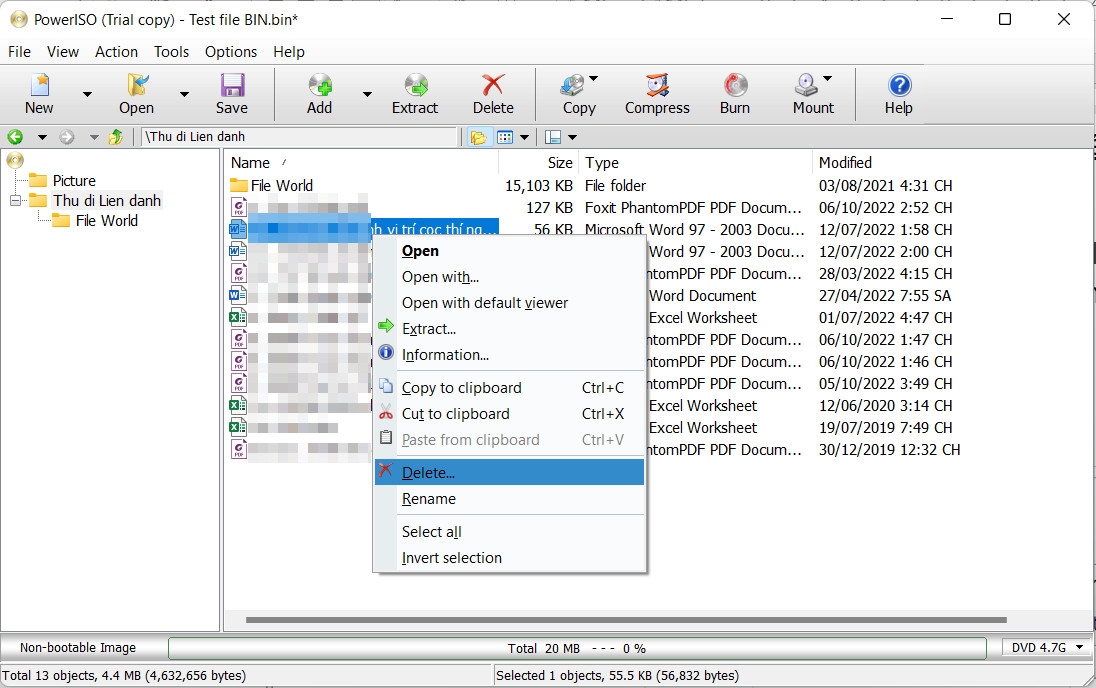The height and width of the screenshot is (688, 1096).
Task: Open the Options menu
Action: tap(231, 52)
